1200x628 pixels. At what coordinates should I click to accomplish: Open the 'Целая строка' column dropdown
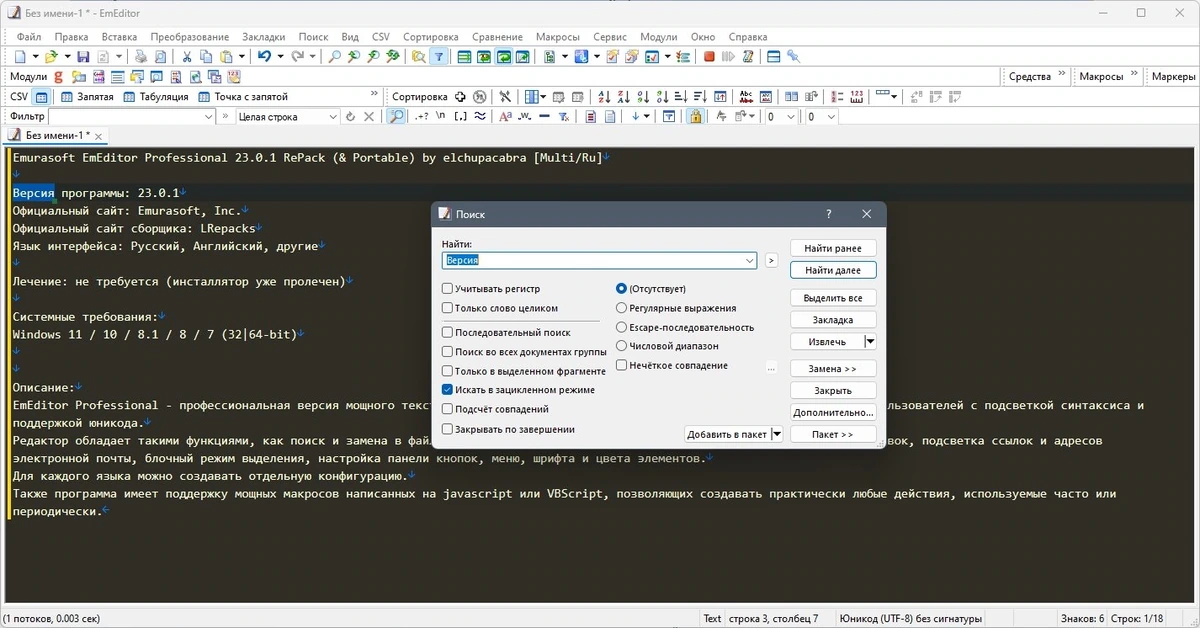click(332, 117)
